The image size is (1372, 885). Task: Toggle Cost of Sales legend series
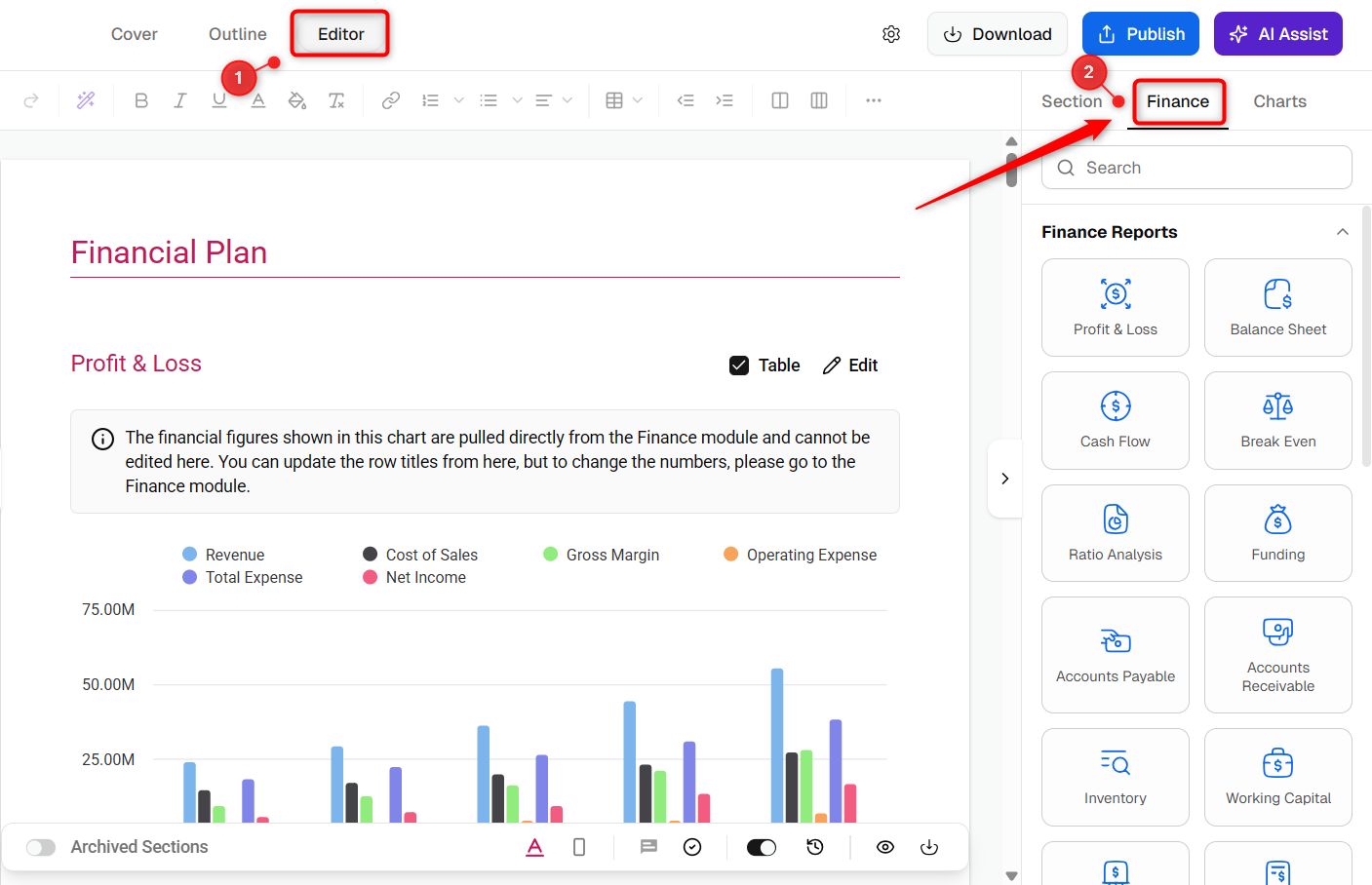click(420, 555)
